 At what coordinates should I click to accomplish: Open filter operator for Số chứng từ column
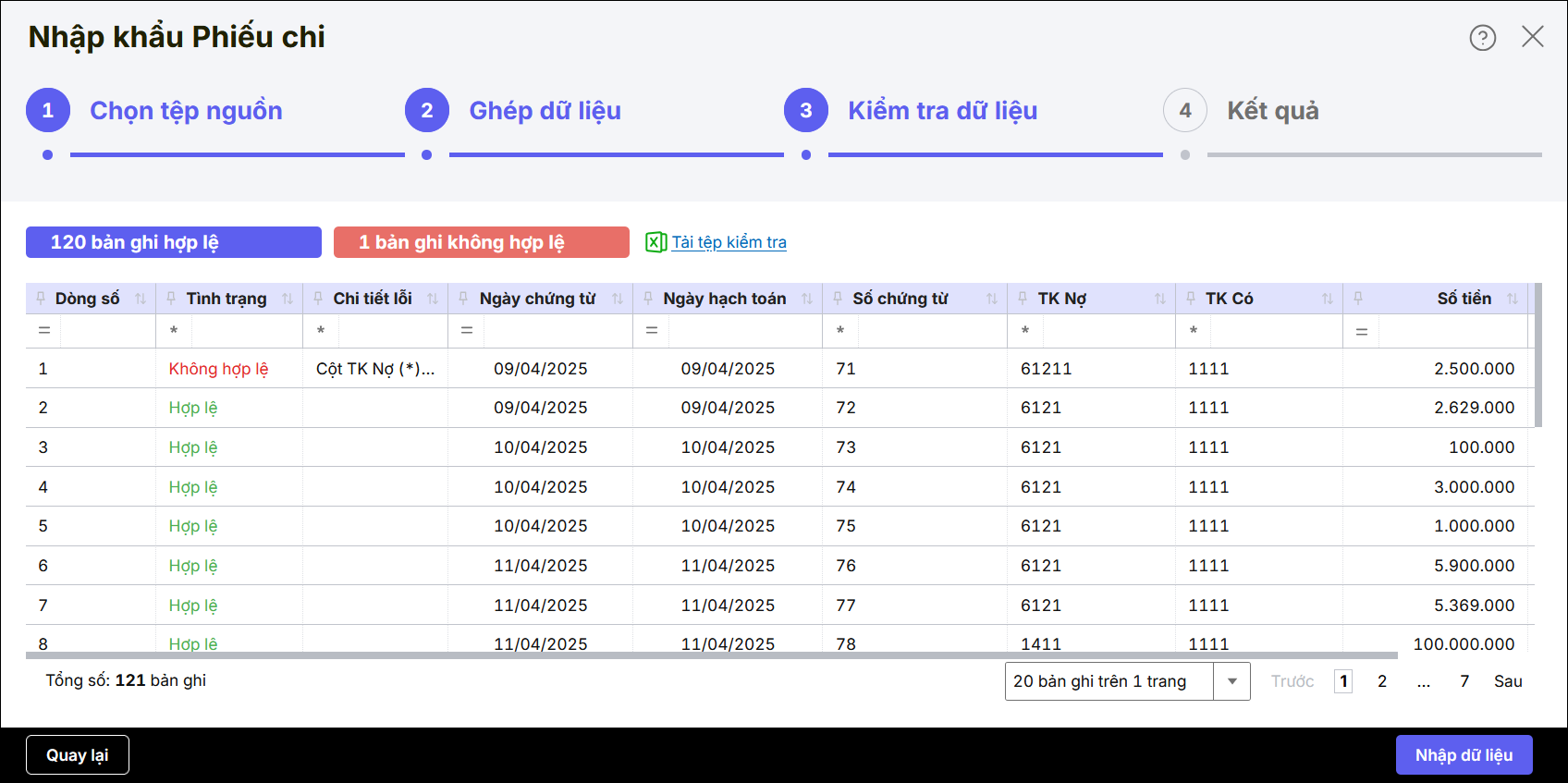click(x=840, y=331)
